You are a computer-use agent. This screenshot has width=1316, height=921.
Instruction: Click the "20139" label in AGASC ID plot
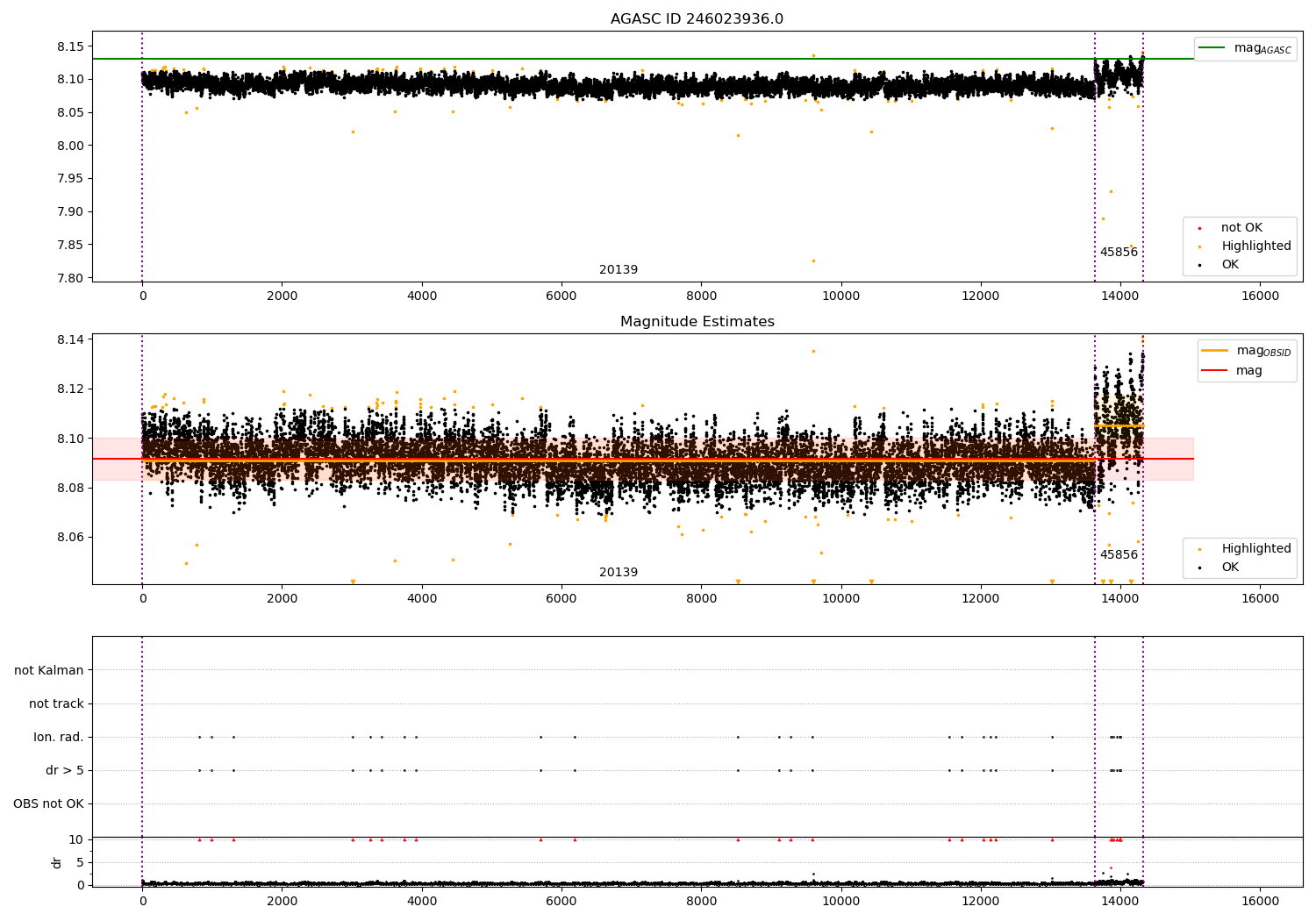(x=619, y=270)
